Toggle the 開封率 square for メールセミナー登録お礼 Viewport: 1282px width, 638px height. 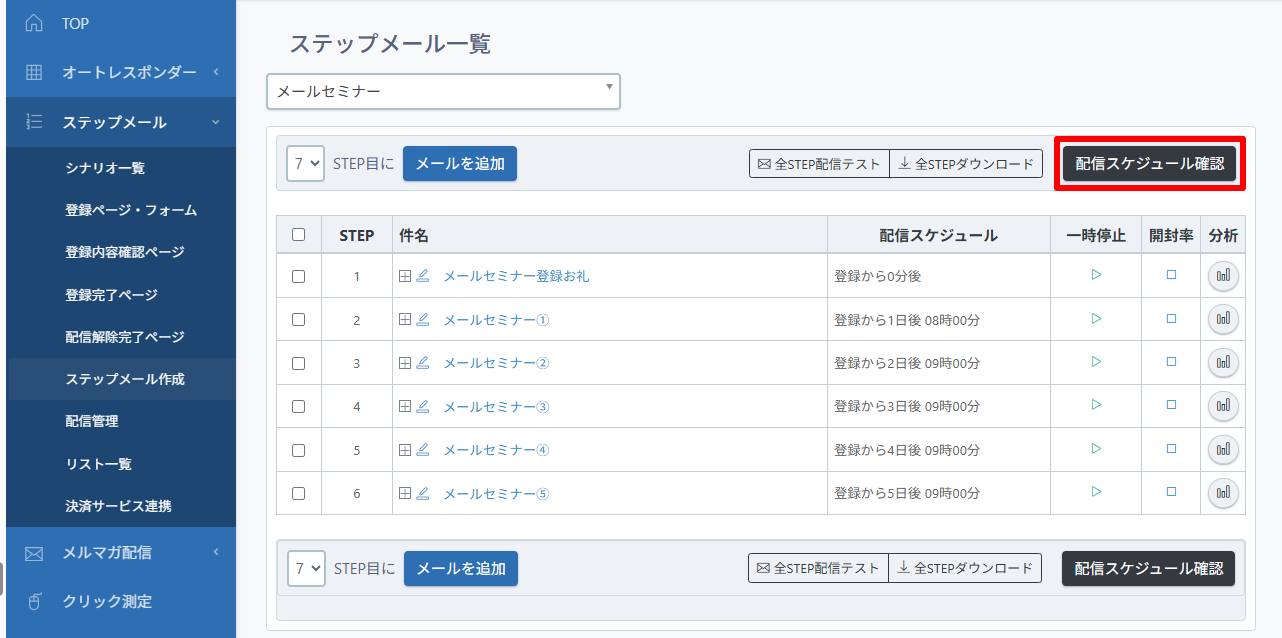[1171, 275]
